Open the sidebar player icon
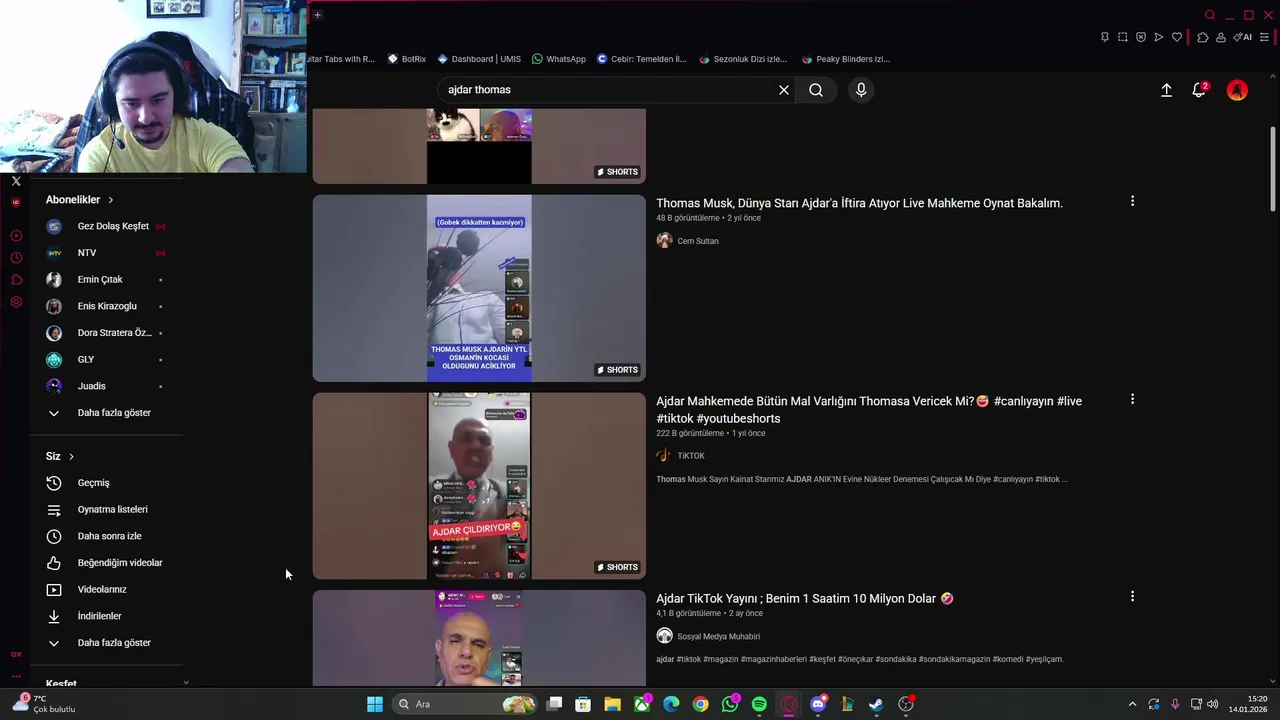The height and width of the screenshot is (720, 1280). (16, 236)
